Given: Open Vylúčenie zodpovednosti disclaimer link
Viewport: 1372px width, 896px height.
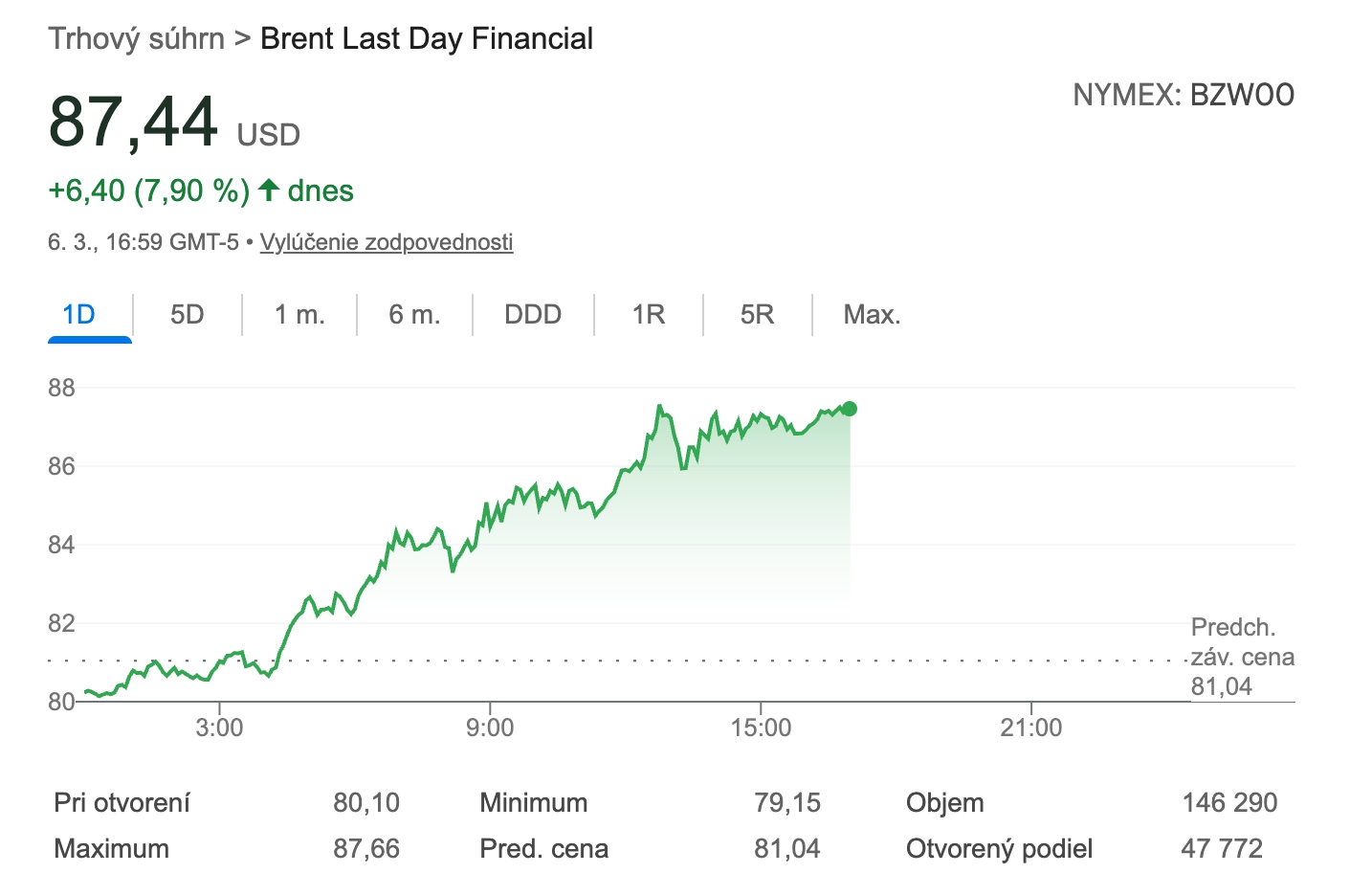Looking at the screenshot, I should pyautogui.click(x=387, y=242).
